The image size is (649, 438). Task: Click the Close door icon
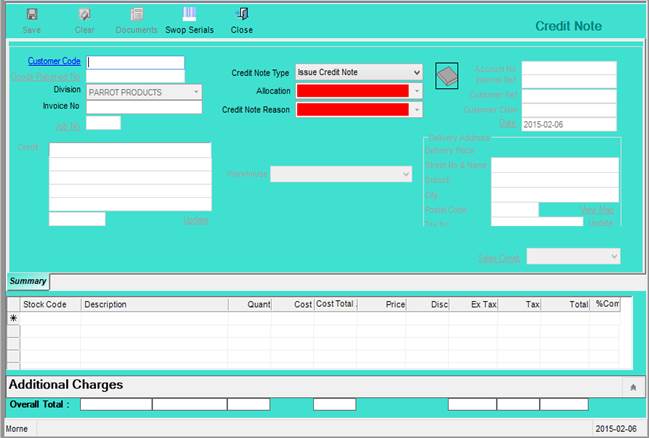[241, 14]
